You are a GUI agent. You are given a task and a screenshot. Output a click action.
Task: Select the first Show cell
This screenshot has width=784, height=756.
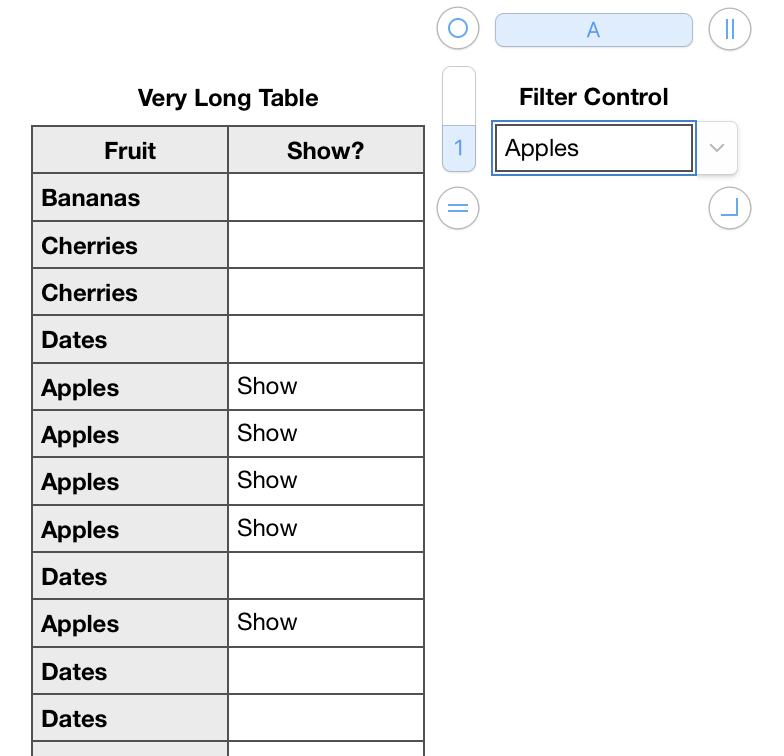click(x=325, y=387)
